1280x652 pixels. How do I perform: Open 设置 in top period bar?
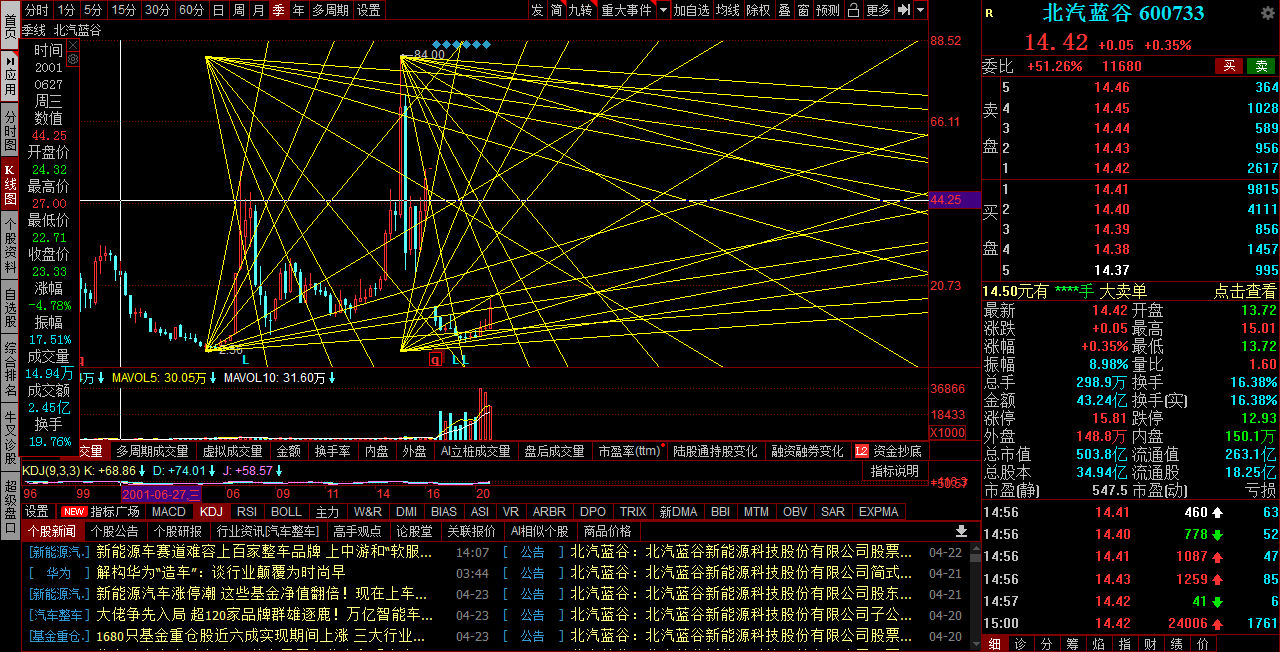point(368,10)
